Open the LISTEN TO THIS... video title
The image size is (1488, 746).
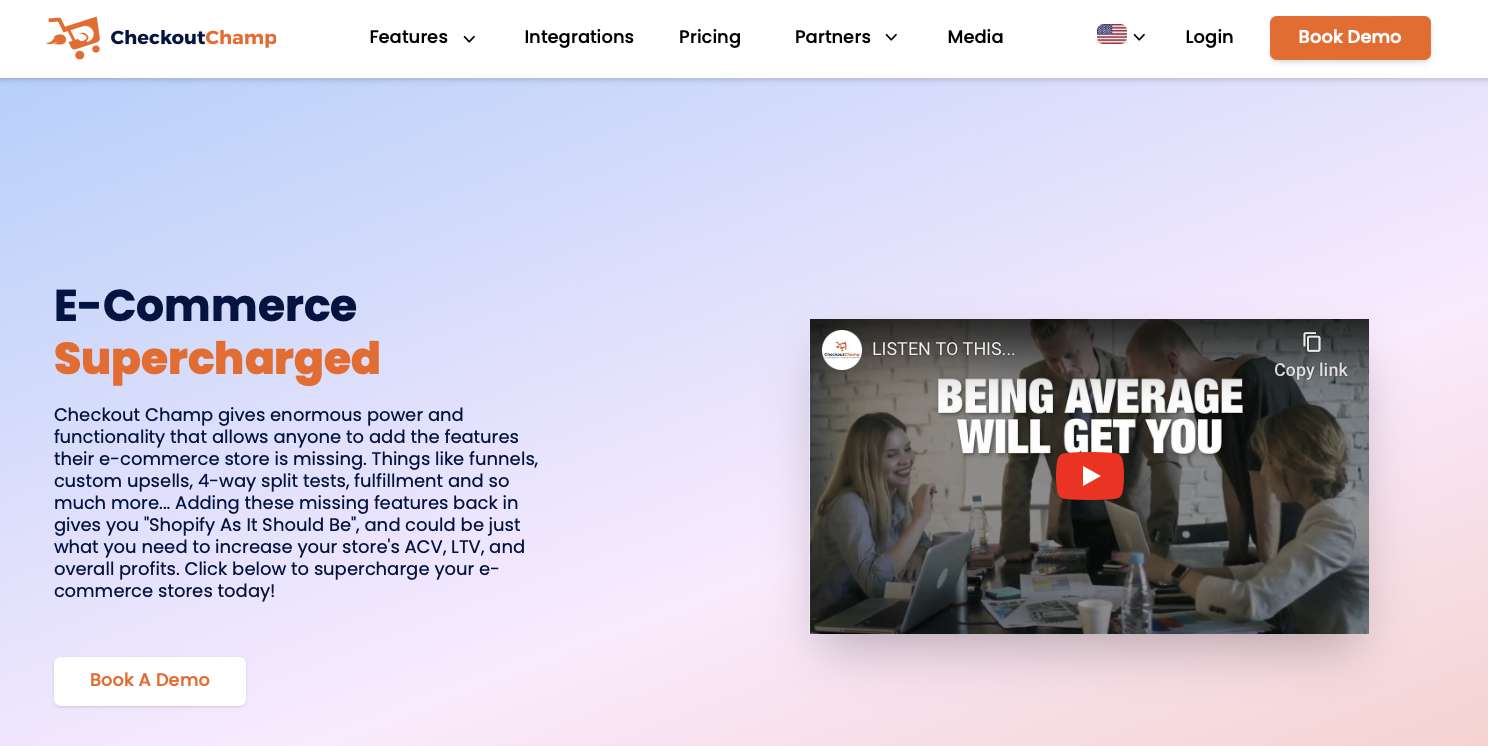pos(943,349)
